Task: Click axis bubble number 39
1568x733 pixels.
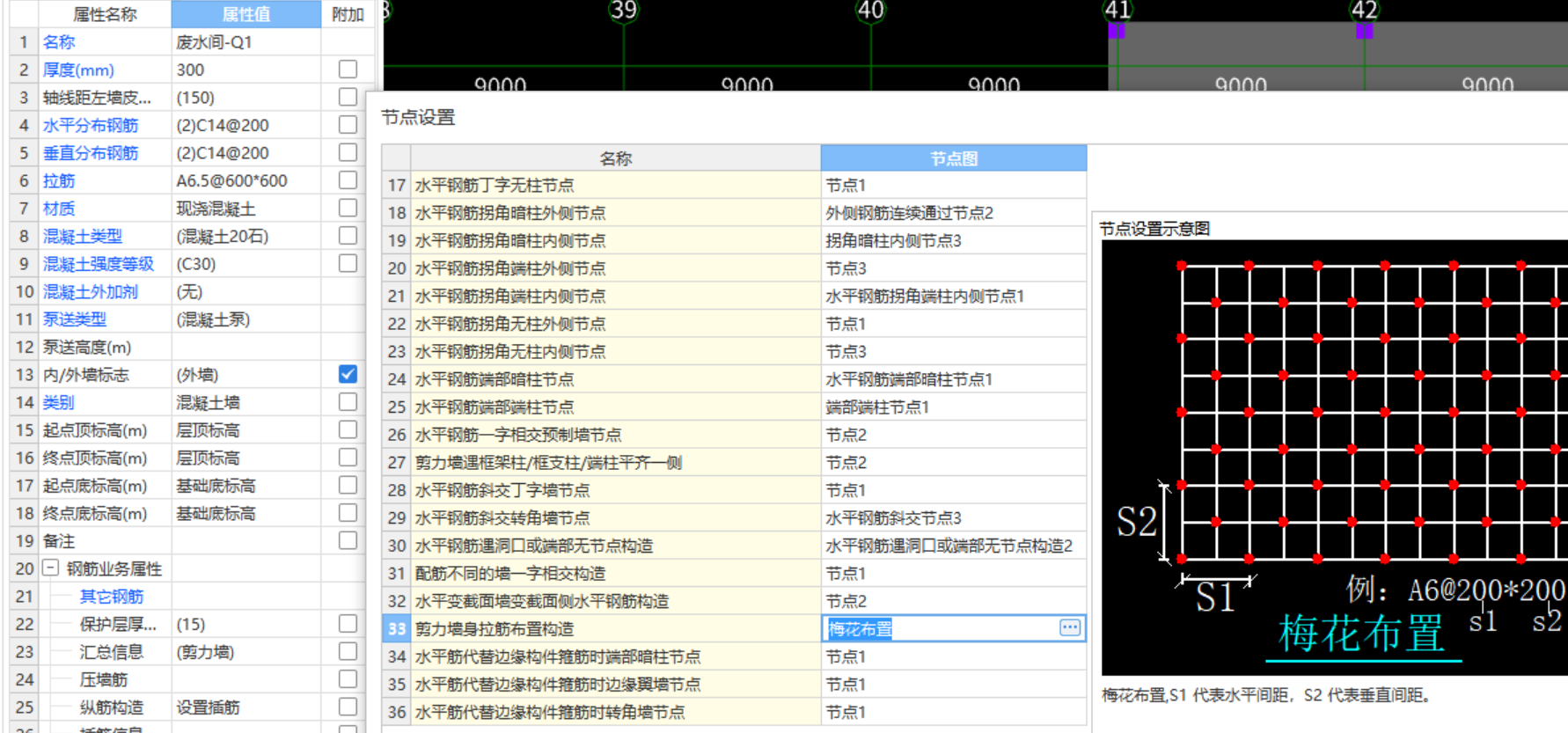Action: coord(623,11)
